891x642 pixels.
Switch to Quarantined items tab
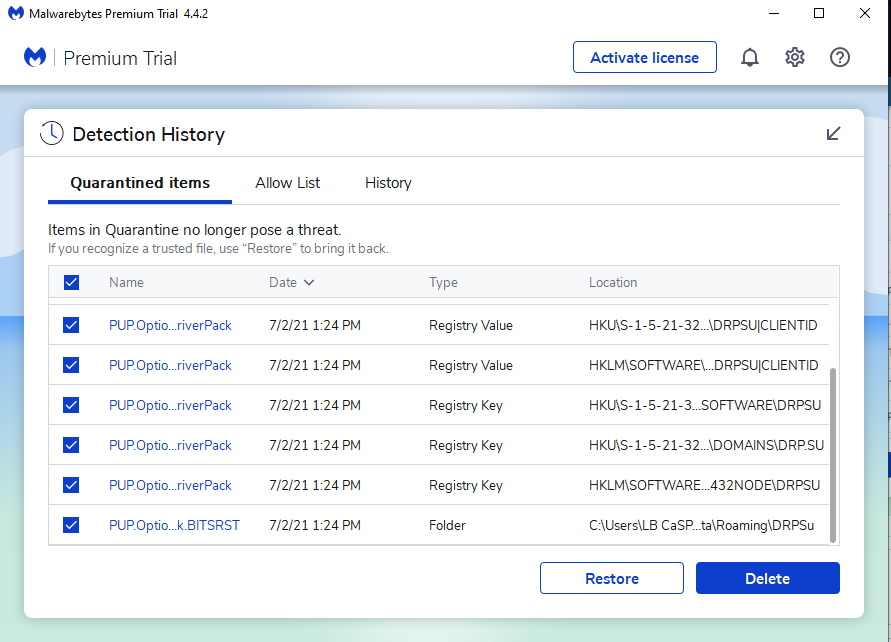pos(140,183)
